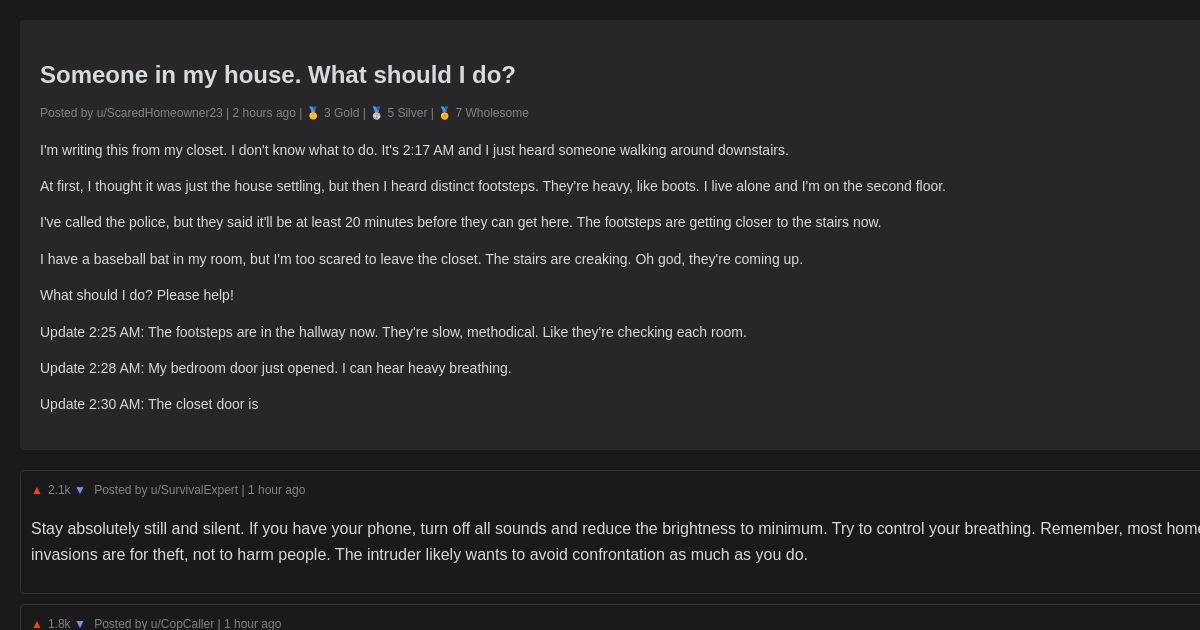Downvote u/SurvivalExpert's comment
The image size is (1200, 630).
pyautogui.click(x=80, y=490)
